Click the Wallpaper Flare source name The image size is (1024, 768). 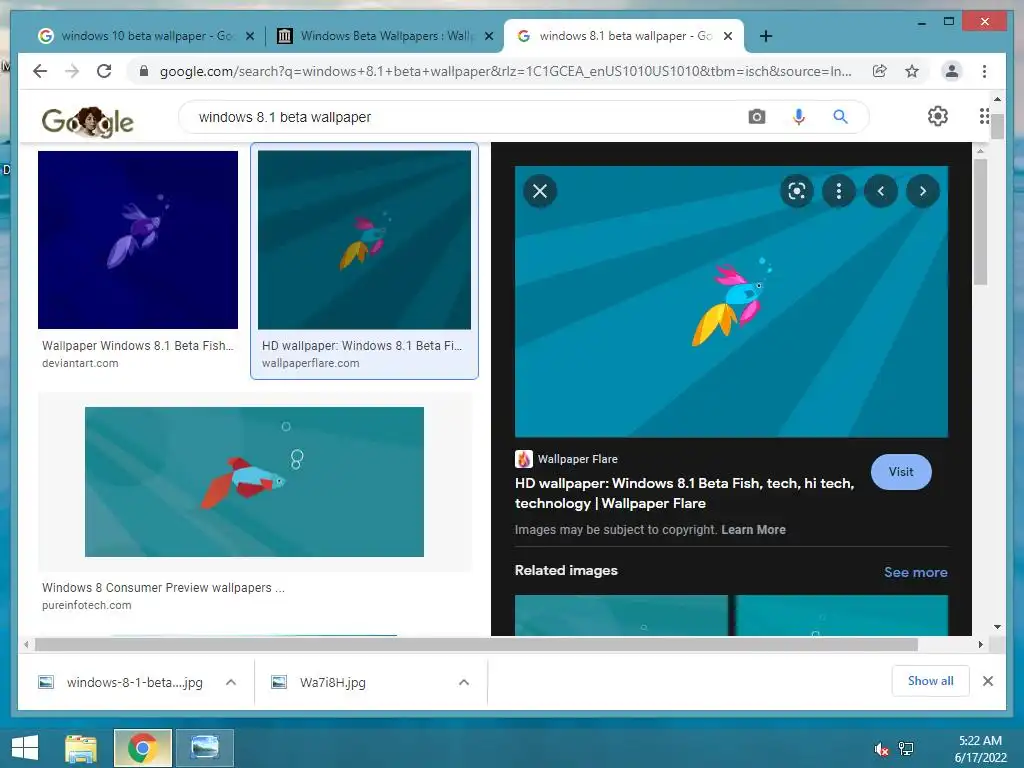[577, 459]
